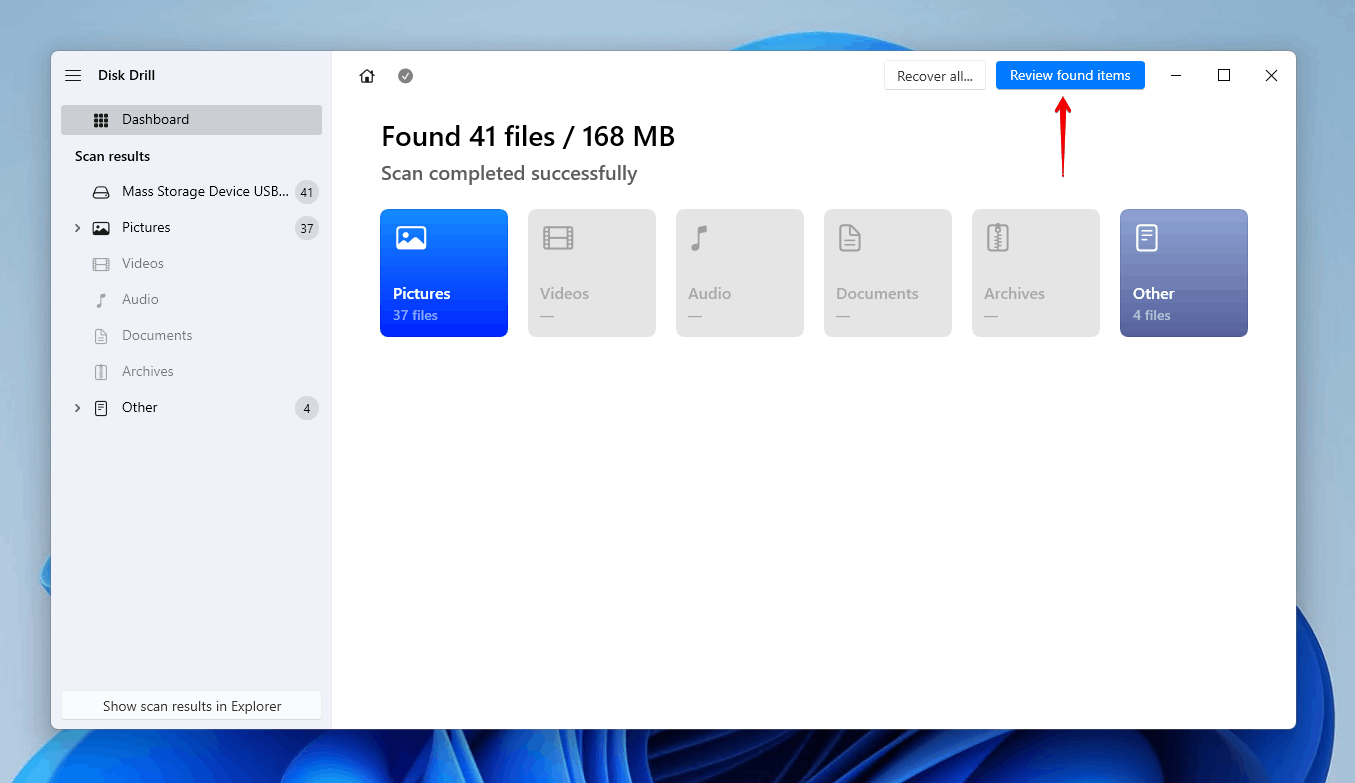
Task: Click the Archives category card
Action: point(1036,273)
